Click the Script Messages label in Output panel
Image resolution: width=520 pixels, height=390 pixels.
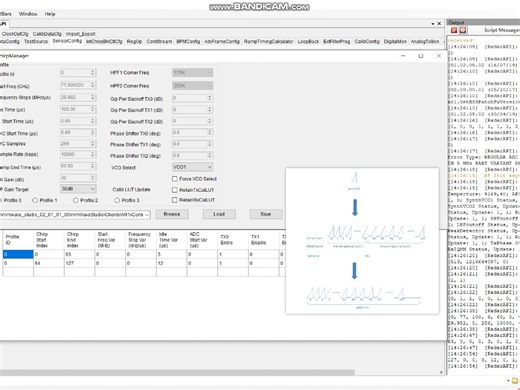pyautogui.click(x=502, y=30)
